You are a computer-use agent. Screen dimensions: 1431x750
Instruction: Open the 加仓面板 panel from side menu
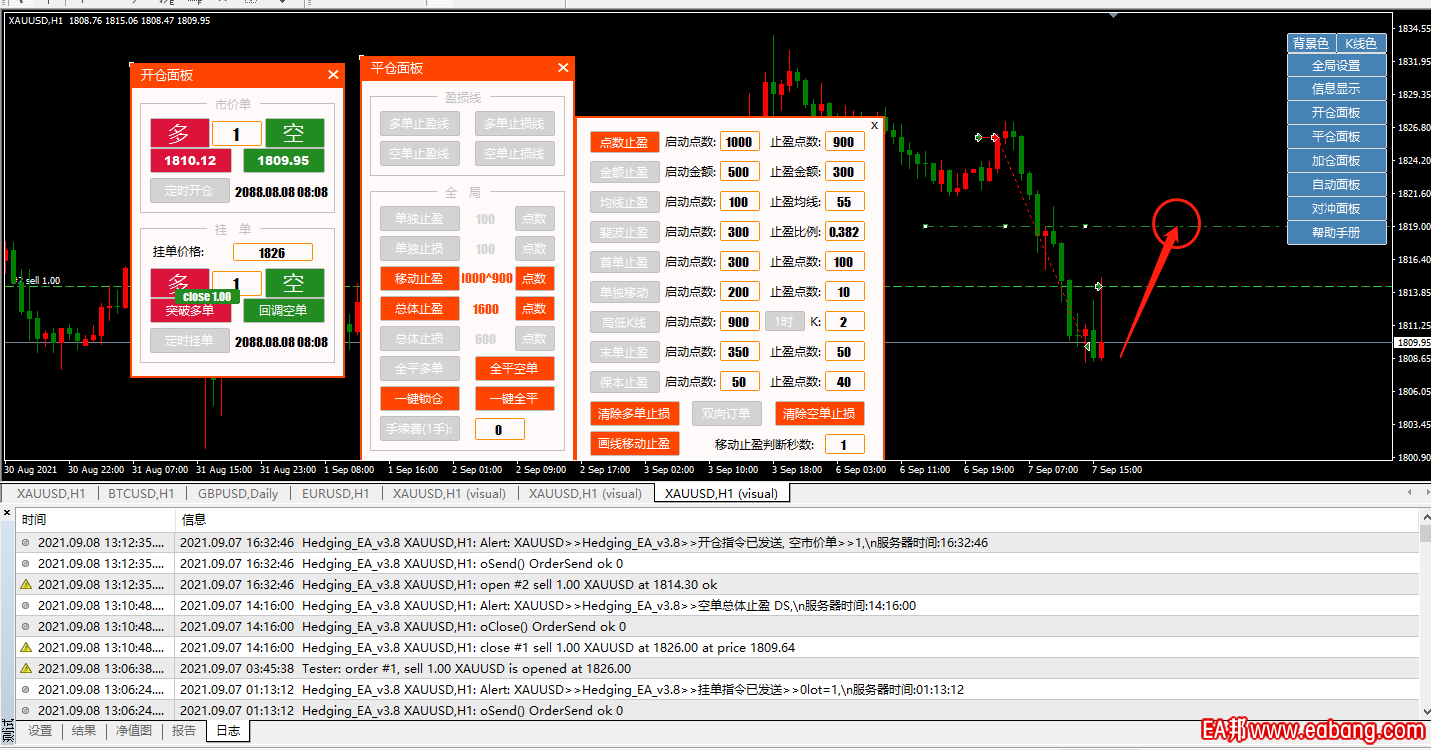1336,161
